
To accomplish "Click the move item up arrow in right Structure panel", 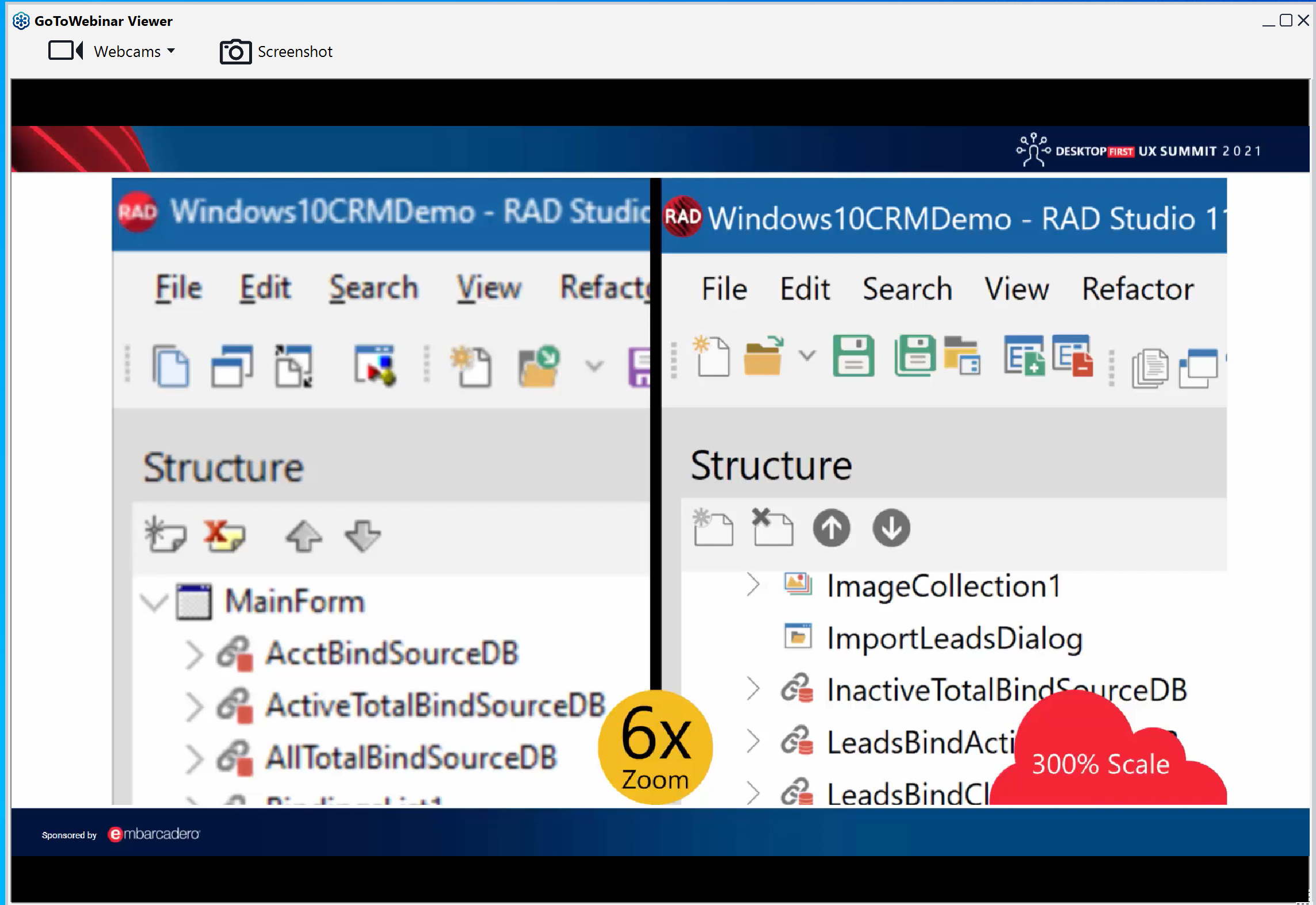I will coord(832,528).
